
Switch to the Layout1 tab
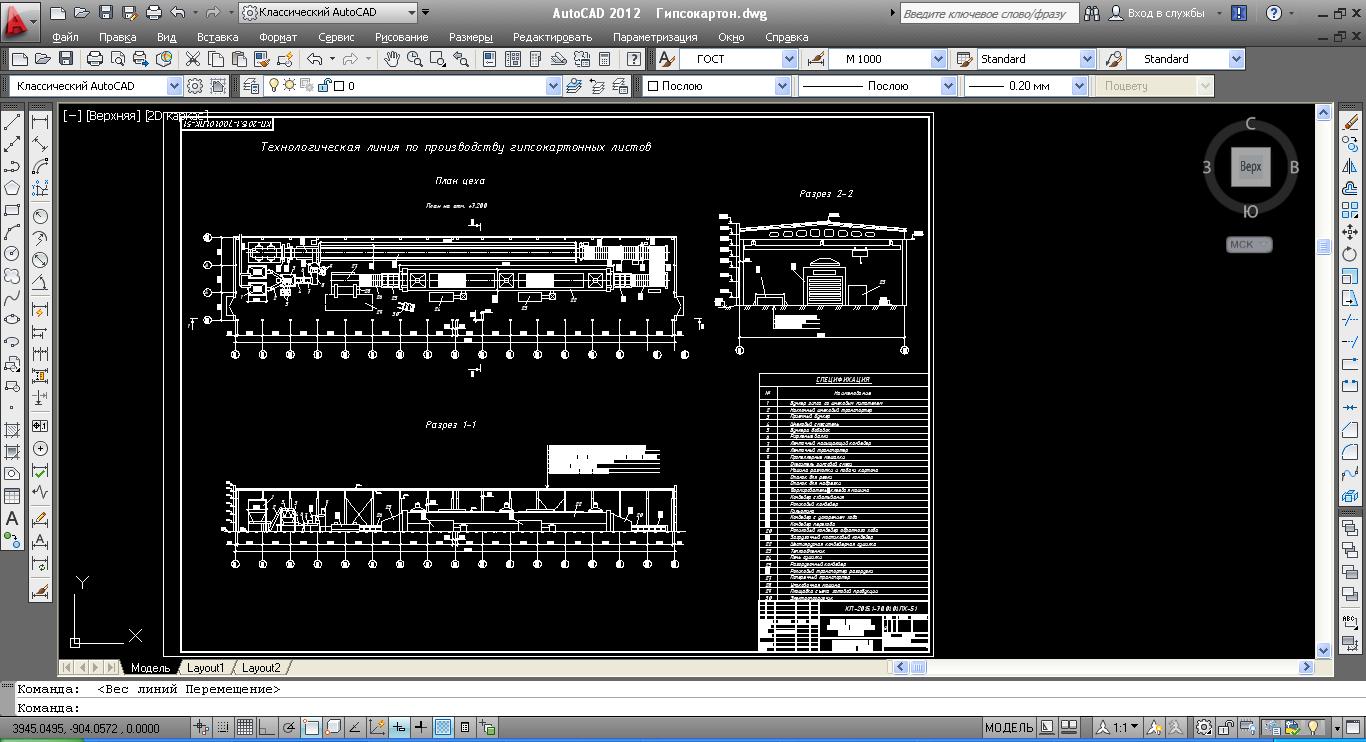tap(205, 667)
